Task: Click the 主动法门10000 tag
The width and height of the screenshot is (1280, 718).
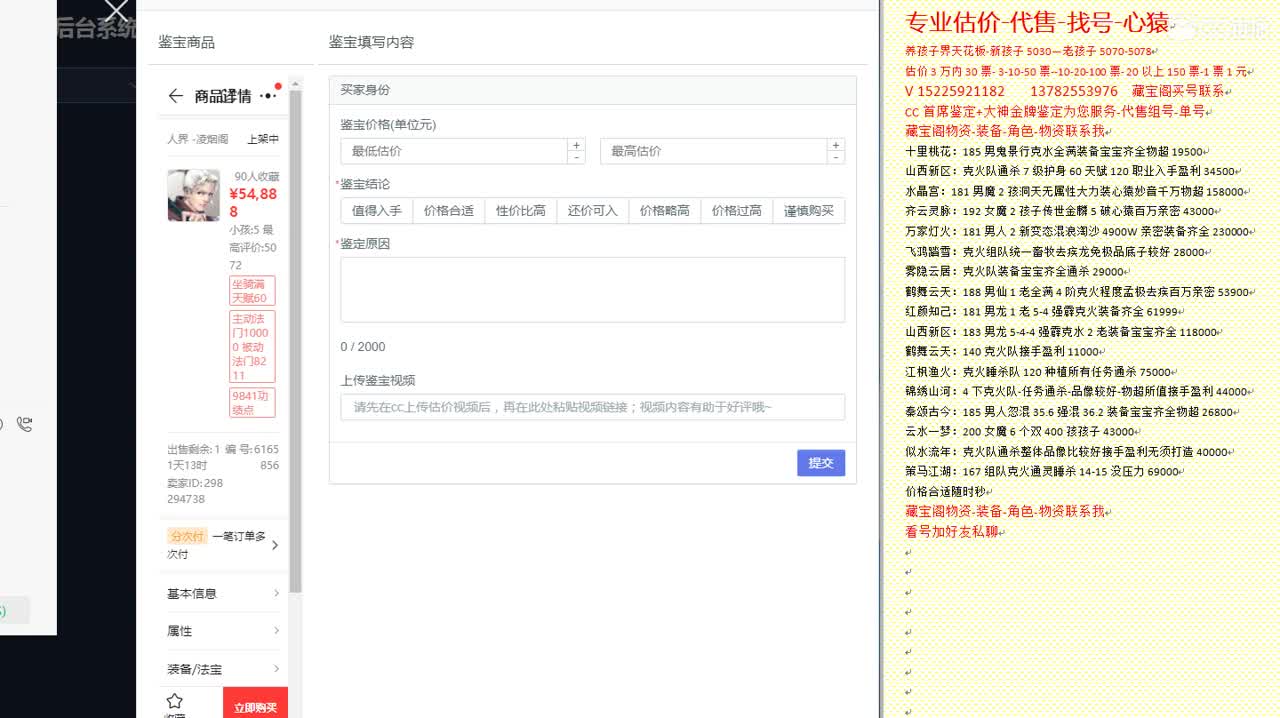Action: 252,347
